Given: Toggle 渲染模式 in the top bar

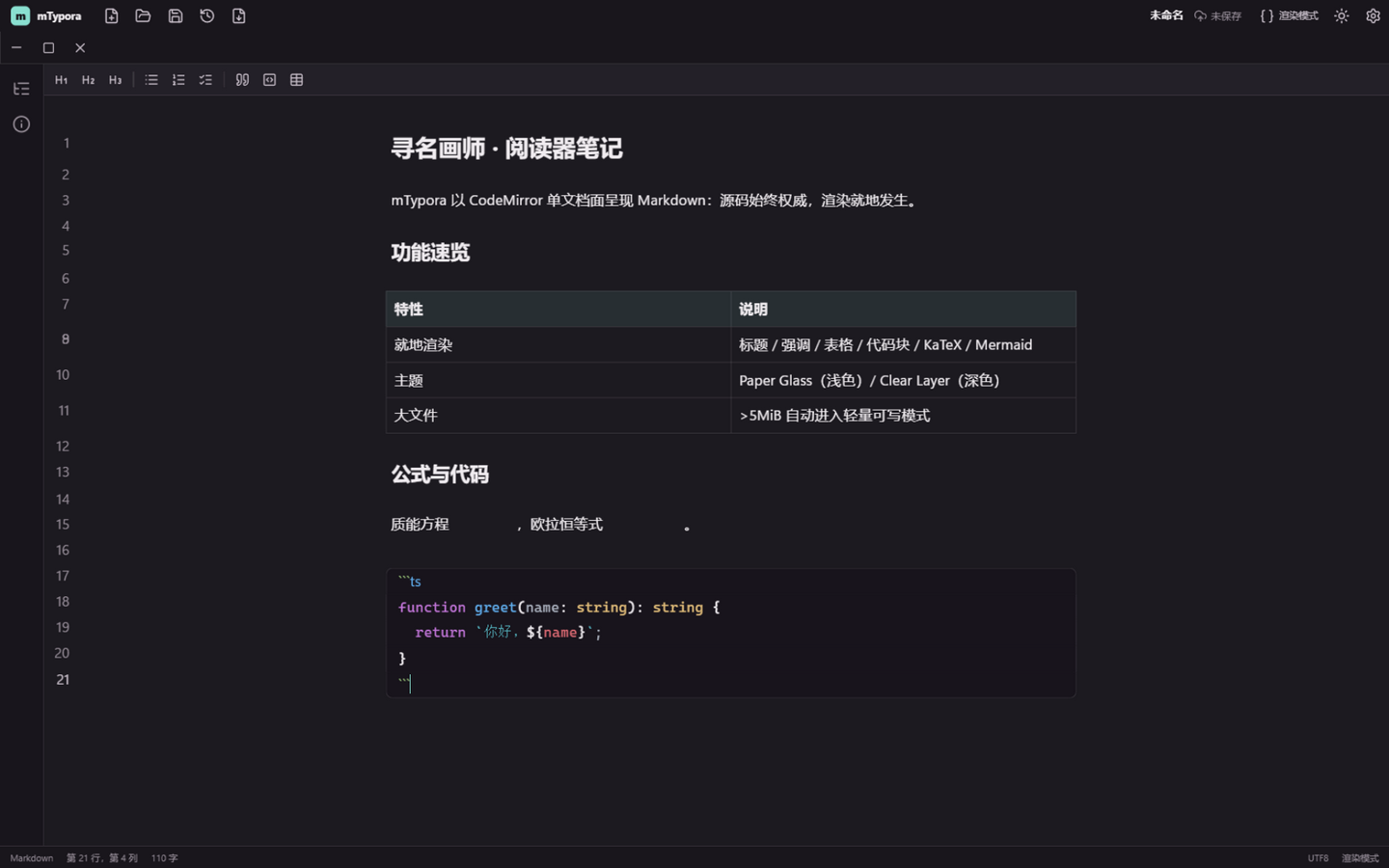Looking at the screenshot, I should coord(1289,16).
